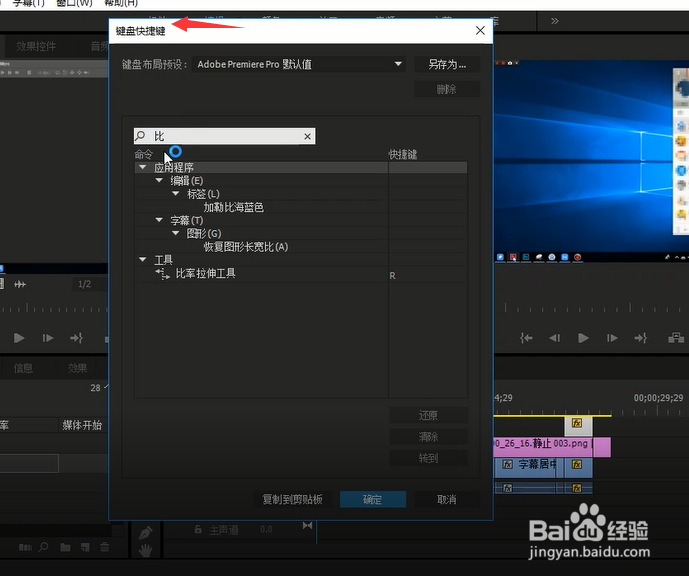Collapse the 图形(G) tree node
This screenshot has height=576, width=689.
[176, 233]
